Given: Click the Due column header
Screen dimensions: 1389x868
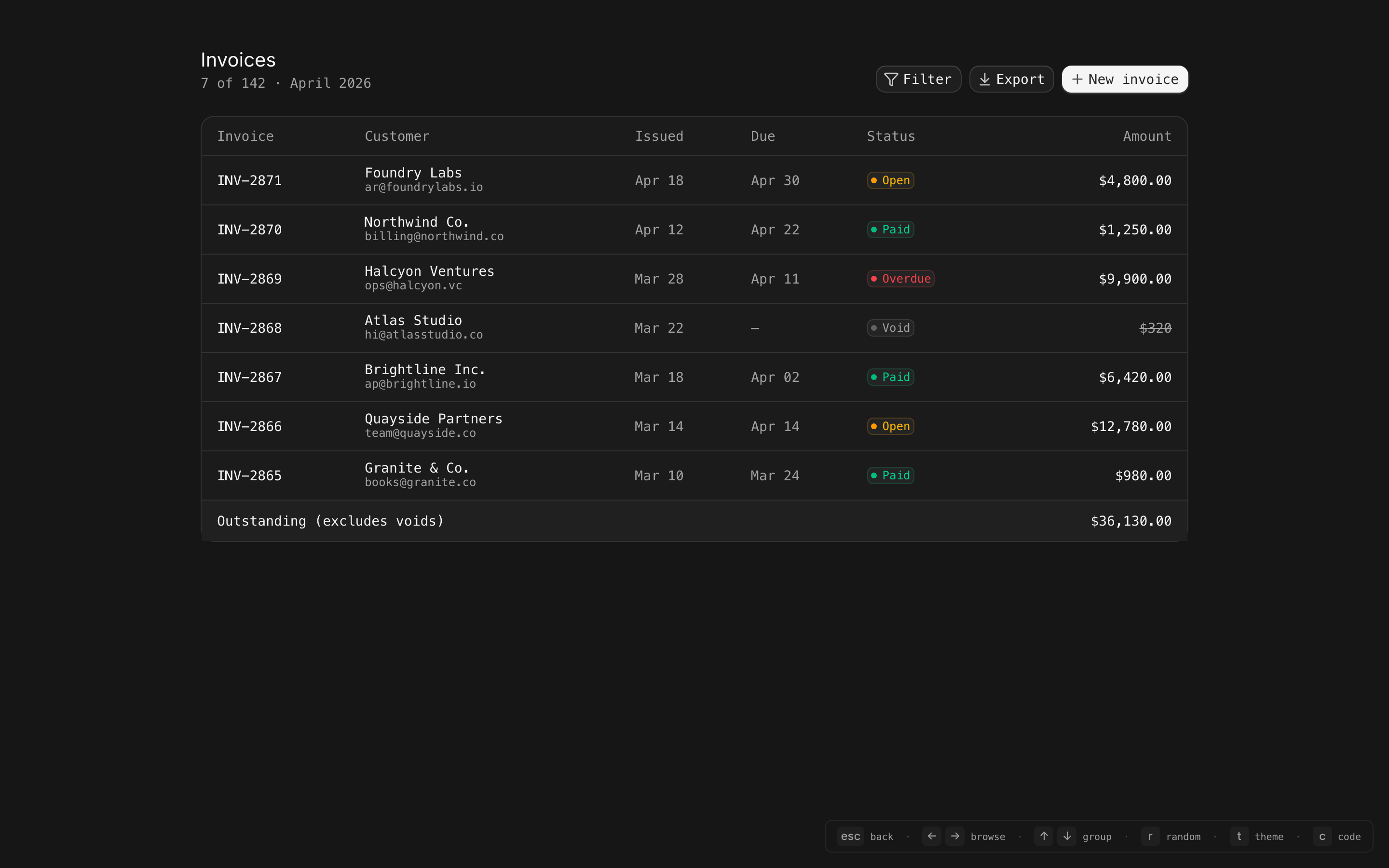Looking at the screenshot, I should pos(762,136).
